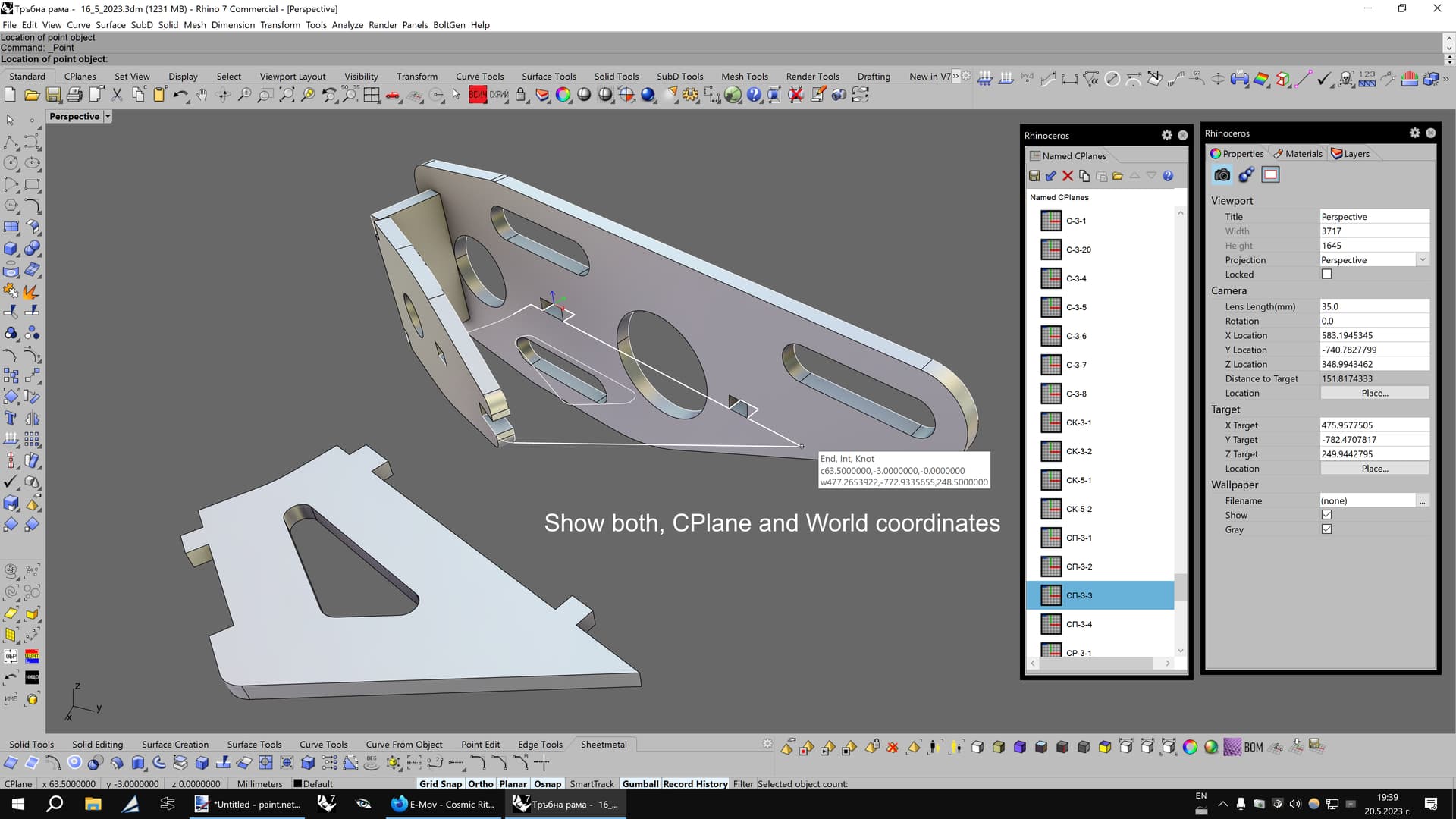The height and width of the screenshot is (819, 1456).
Task: Select the CK-3-1 named CPlane
Action: (x=1078, y=422)
